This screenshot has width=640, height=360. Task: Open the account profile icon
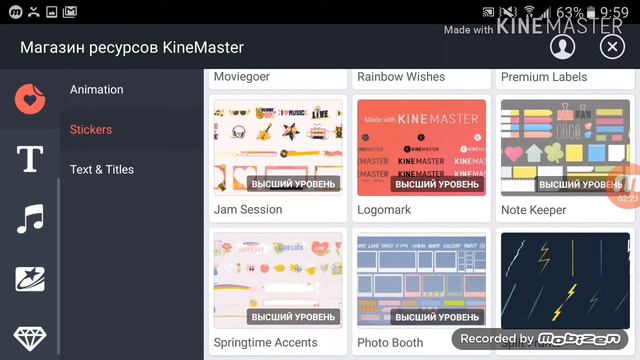562,47
